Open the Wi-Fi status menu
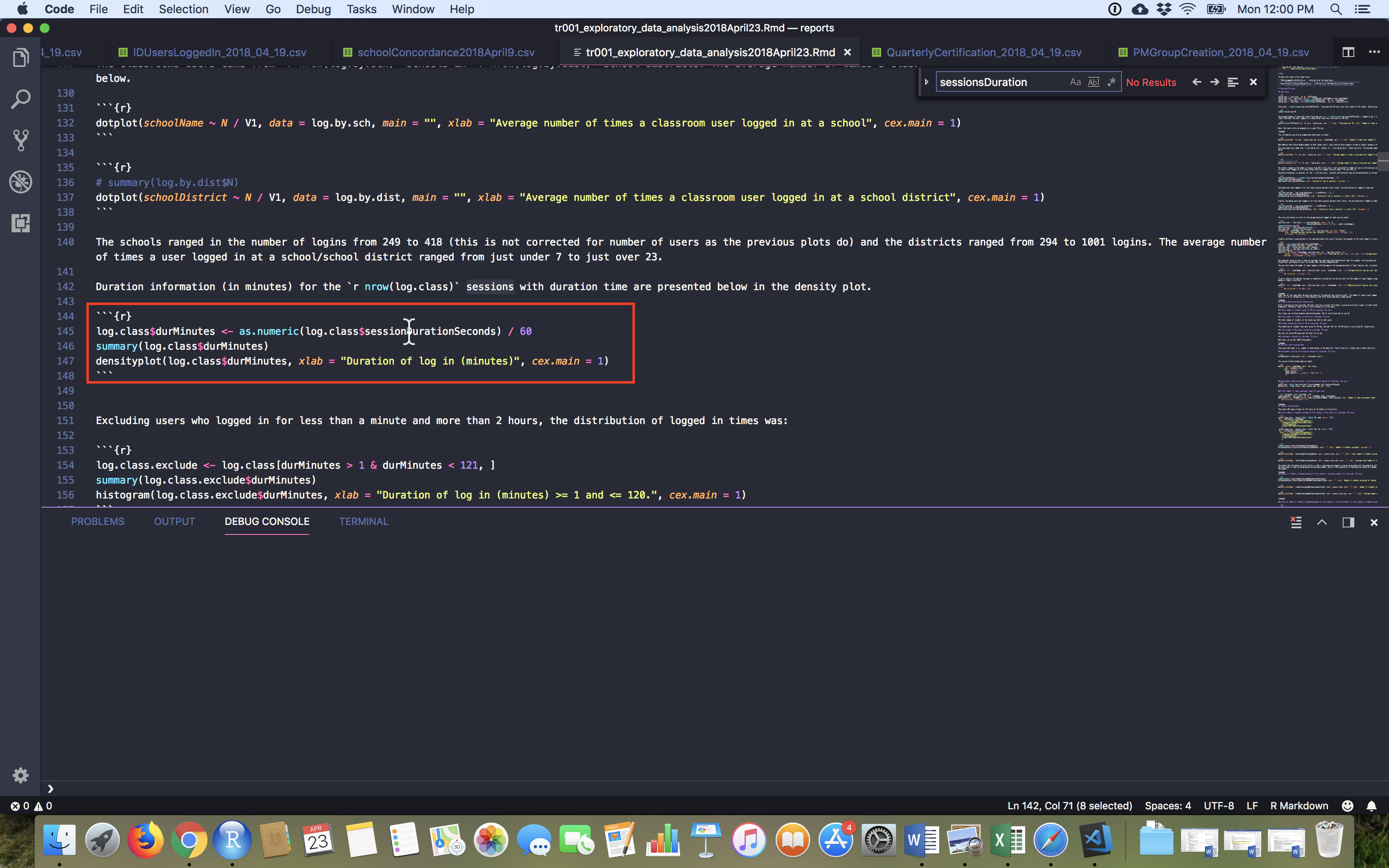This screenshot has width=1389, height=868. tap(1187, 9)
